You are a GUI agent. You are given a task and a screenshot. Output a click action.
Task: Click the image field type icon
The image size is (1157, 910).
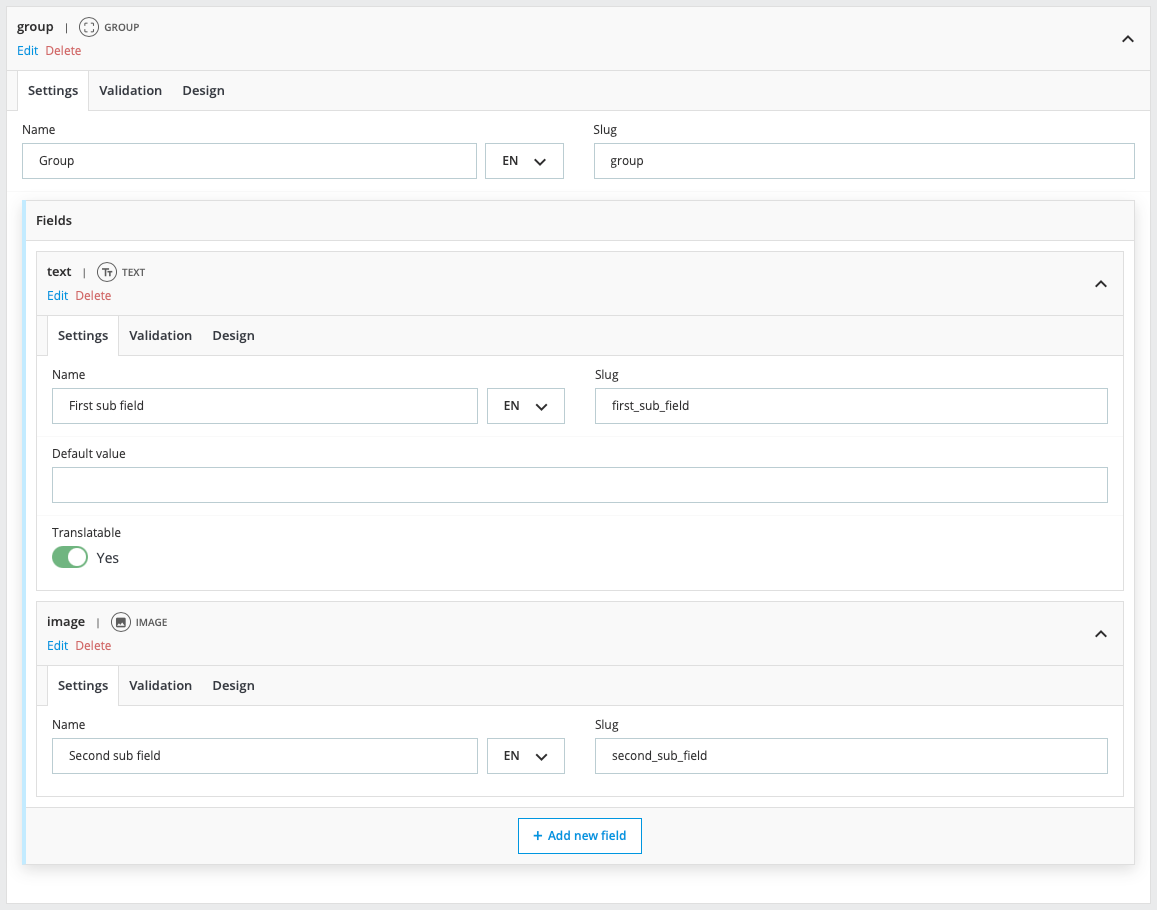[121, 622]
